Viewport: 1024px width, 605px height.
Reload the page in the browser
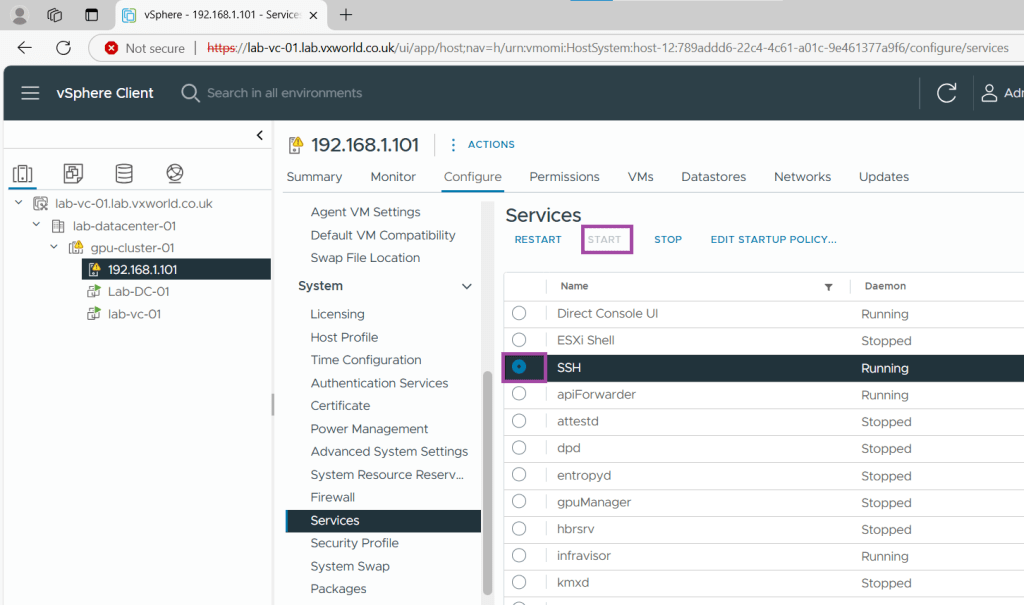click(63, 48)
